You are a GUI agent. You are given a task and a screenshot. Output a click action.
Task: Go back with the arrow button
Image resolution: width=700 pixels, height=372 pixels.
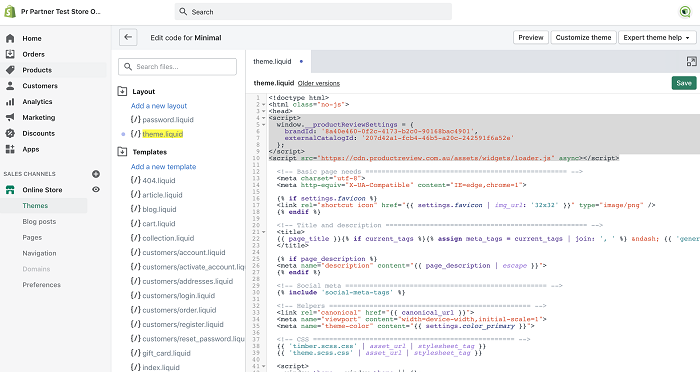click(x=128, y=38)
